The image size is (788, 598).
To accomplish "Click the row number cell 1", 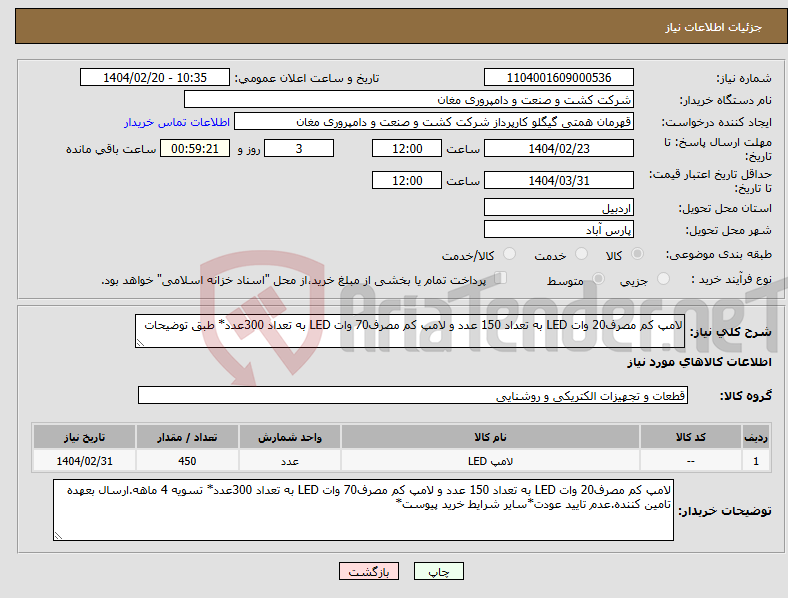I will [756, 461].
